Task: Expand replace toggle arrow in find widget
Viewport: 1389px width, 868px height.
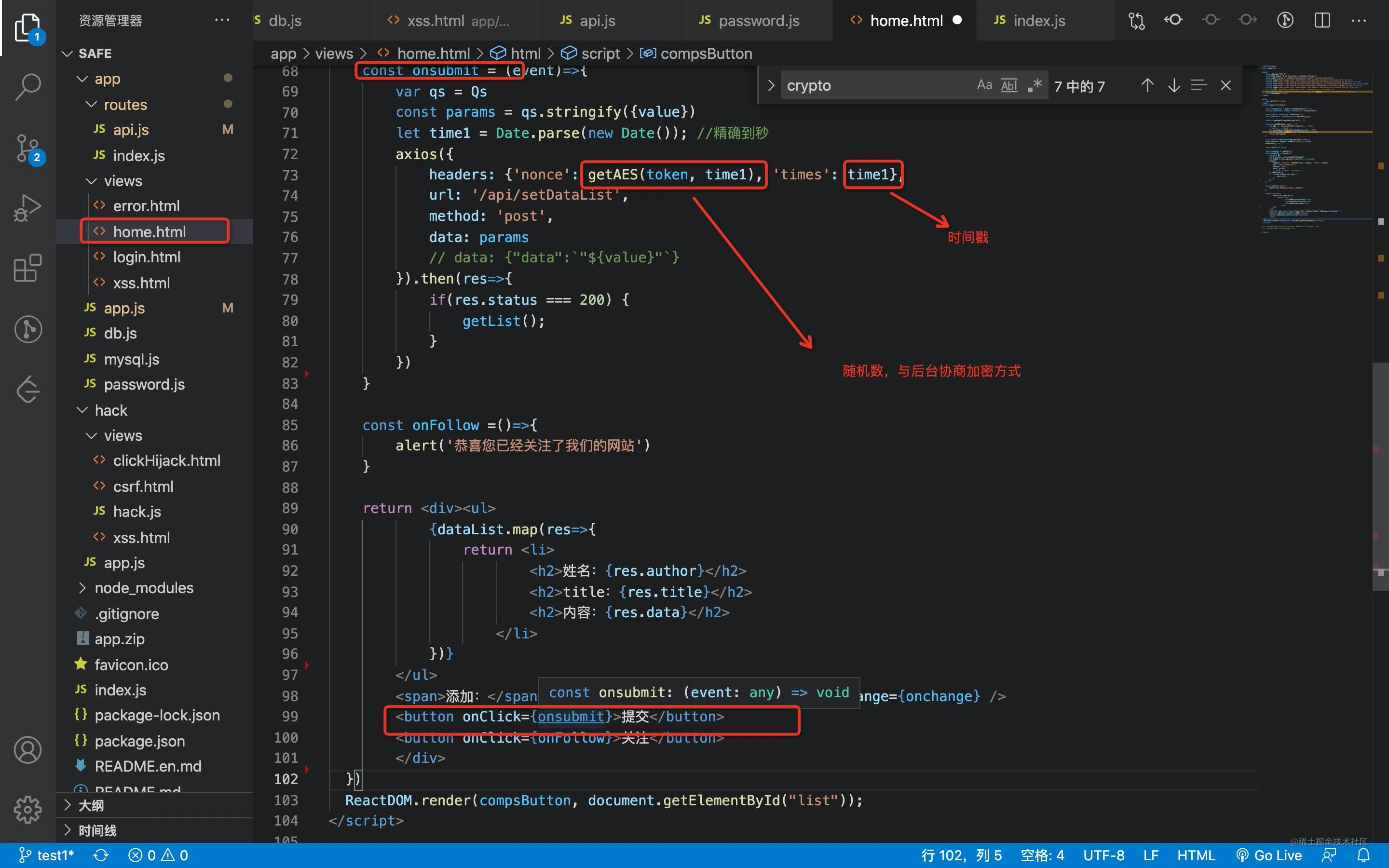Action: [x=771, y=85]
